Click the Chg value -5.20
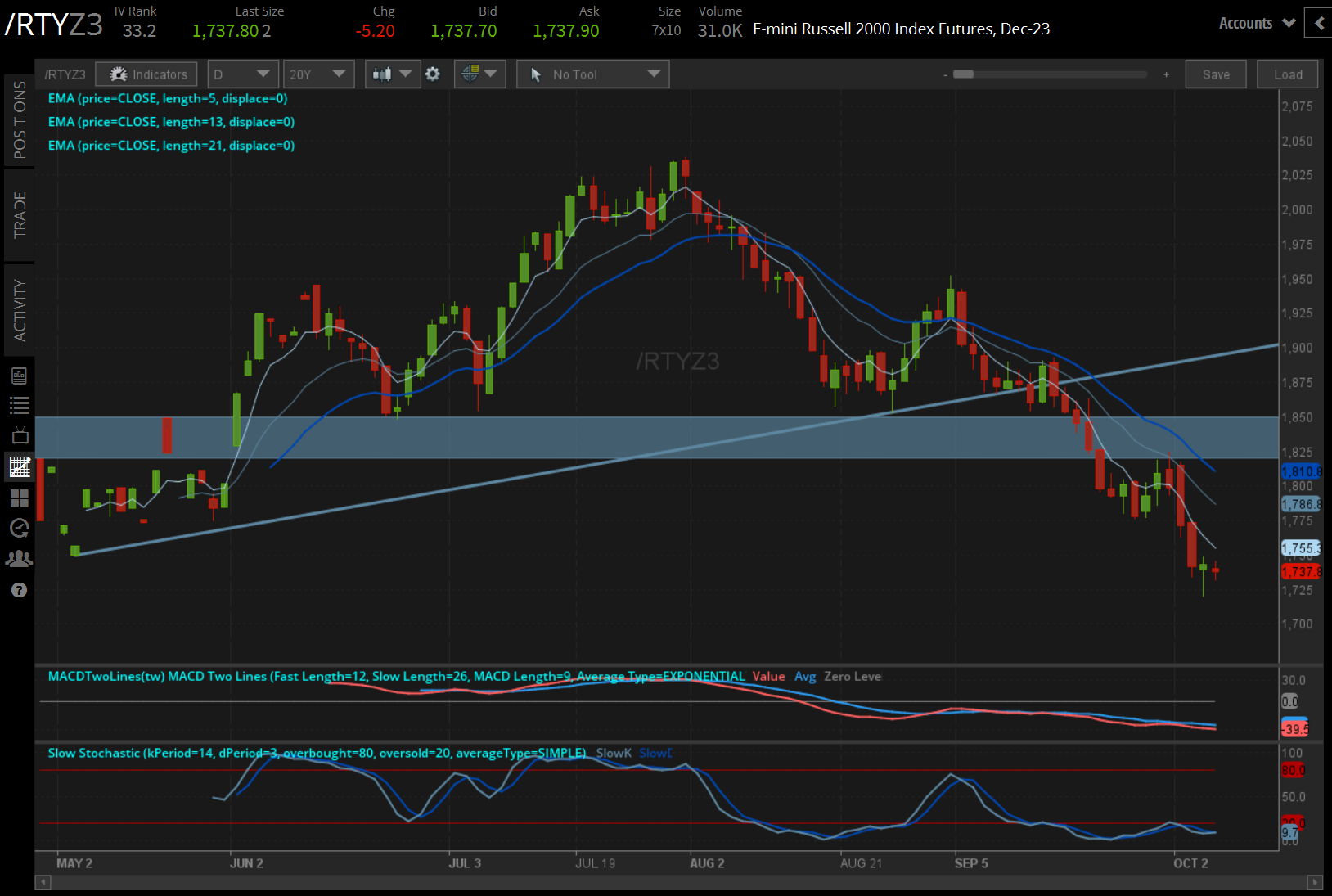 point(376,31)
